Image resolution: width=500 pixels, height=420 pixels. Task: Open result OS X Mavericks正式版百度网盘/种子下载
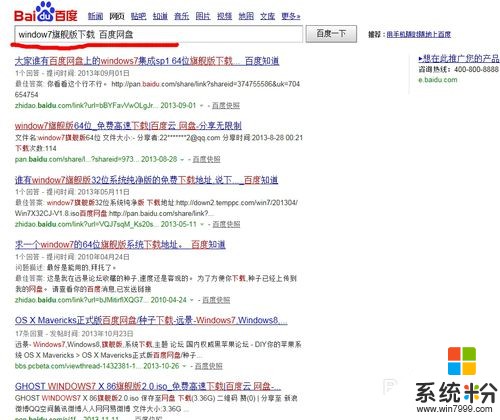(x=151, y=320)
